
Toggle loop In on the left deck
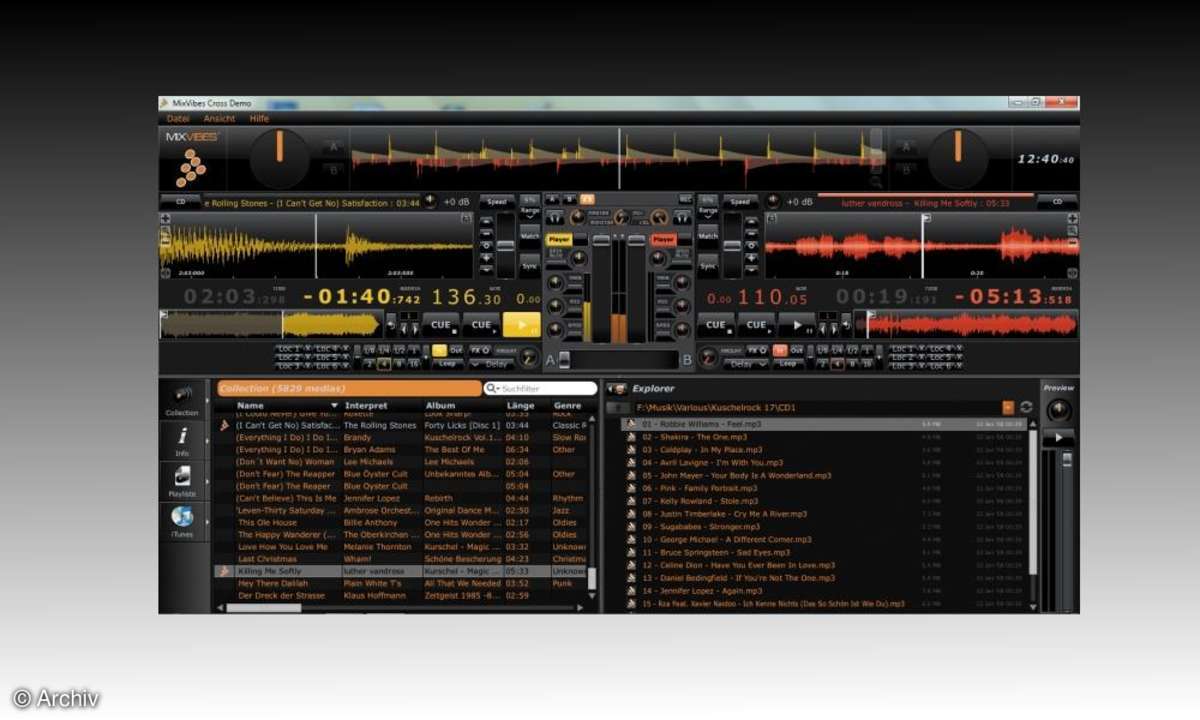[x=439, y=350]
